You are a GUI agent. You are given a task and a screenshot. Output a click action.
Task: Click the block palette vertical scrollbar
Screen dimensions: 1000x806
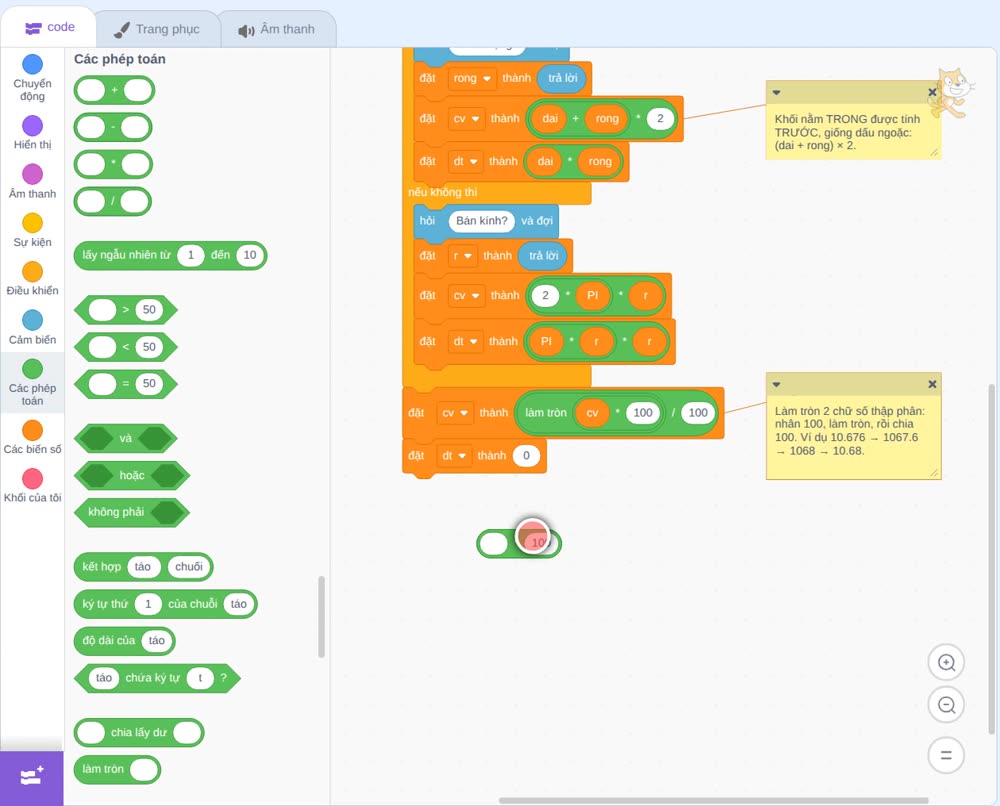point(321,617)
